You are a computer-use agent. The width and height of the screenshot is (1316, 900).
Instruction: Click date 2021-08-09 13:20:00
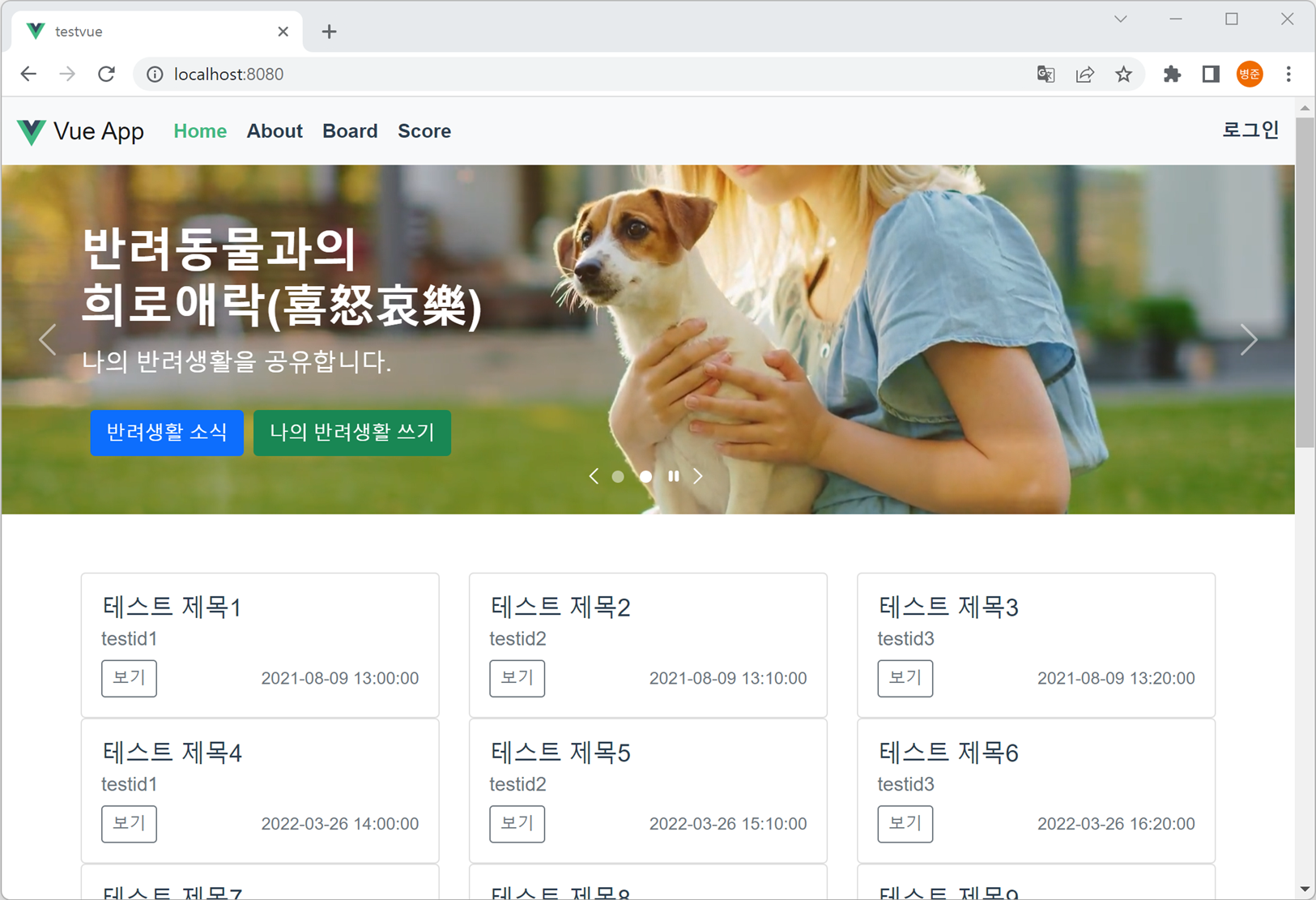[x=1116, y=679]
